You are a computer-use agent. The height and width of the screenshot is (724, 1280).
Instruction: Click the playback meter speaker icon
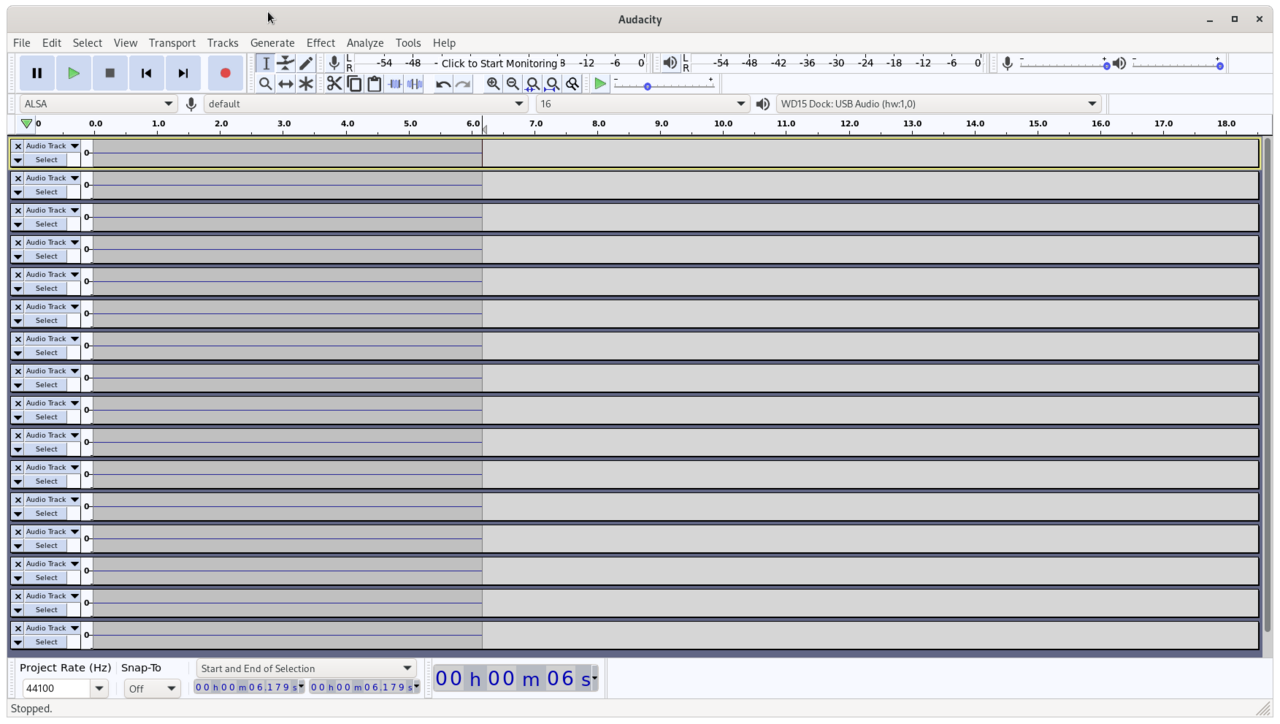(x=670, y=63)
